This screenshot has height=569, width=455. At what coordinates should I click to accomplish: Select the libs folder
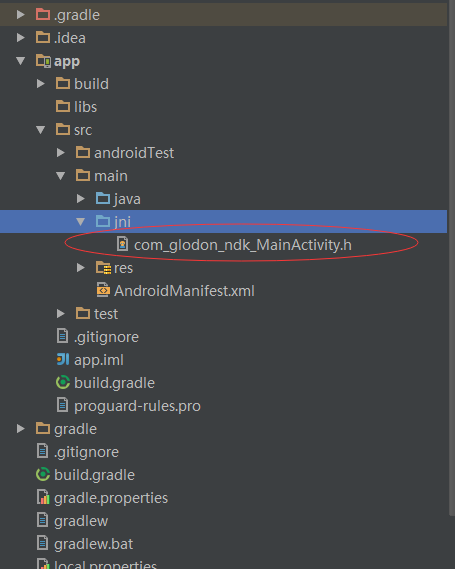click(x=85, y=107)
